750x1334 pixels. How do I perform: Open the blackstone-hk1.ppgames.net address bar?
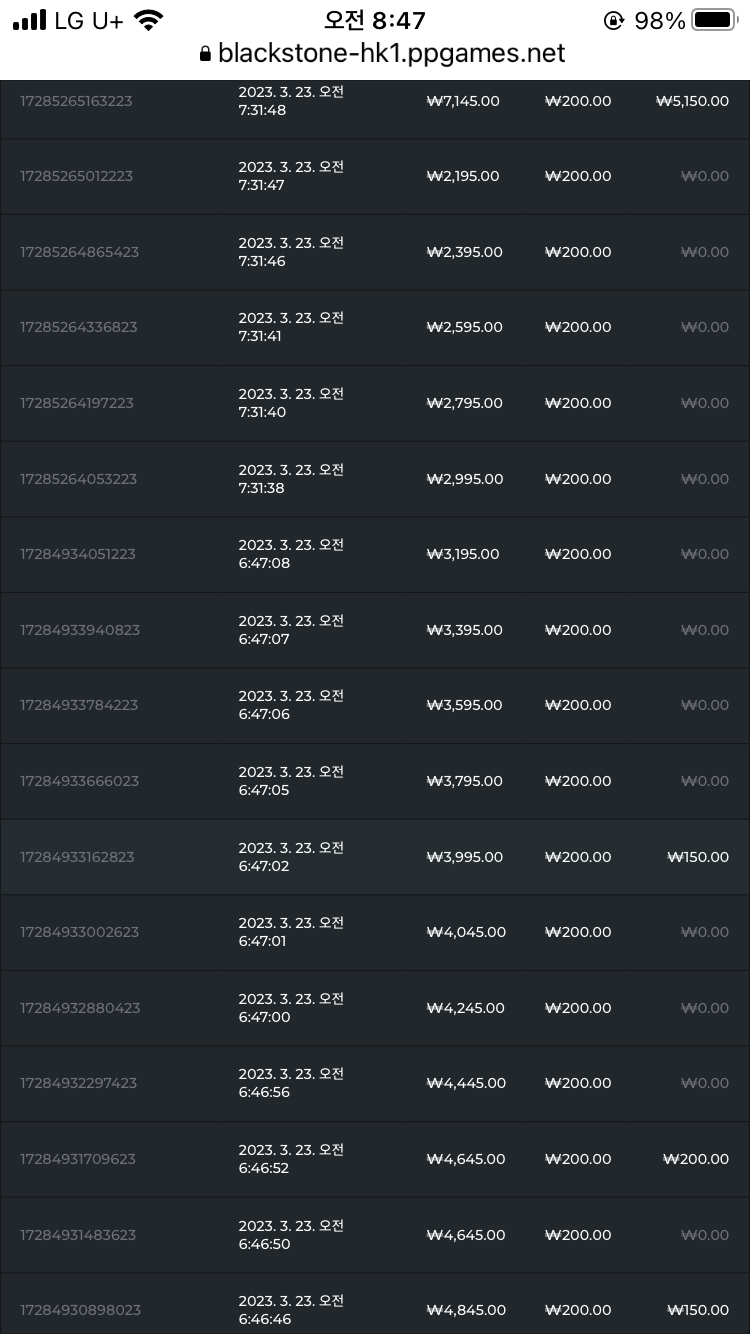point(382,54)
